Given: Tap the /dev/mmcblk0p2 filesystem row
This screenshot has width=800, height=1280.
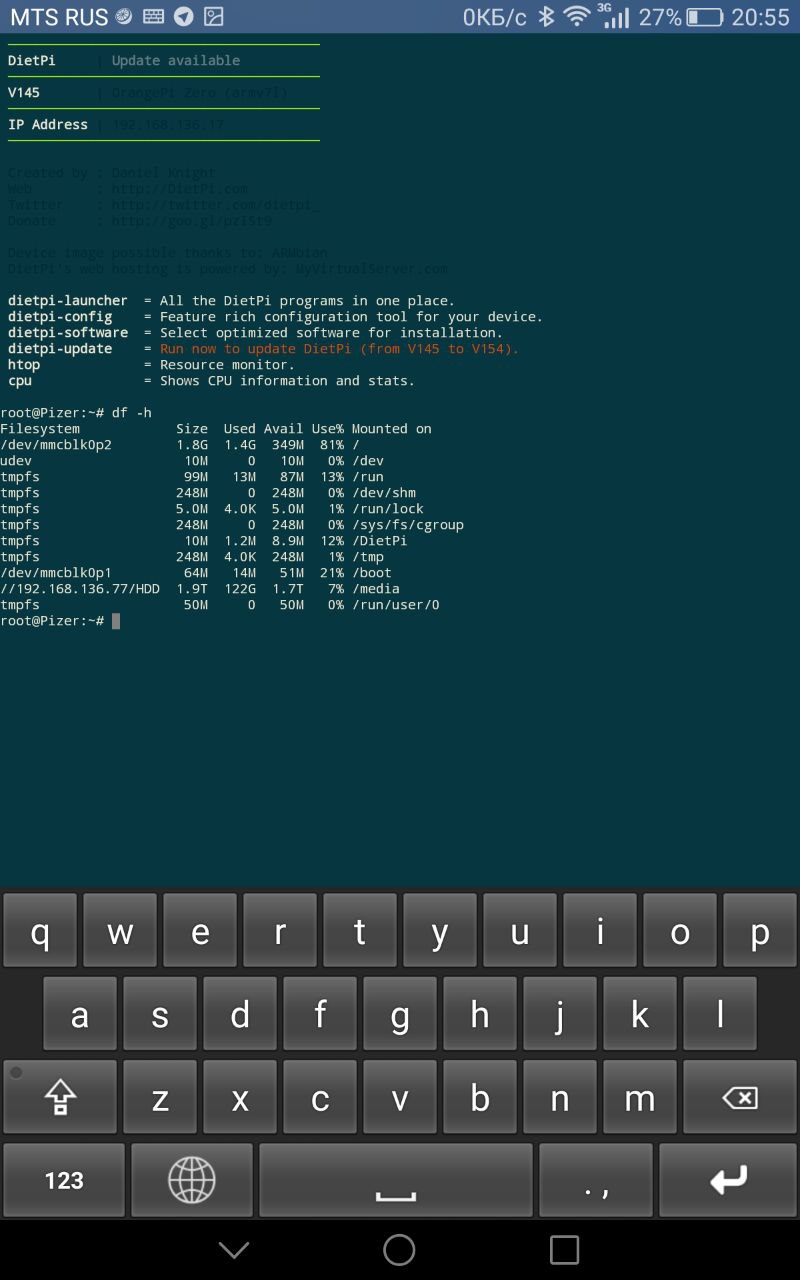Looking at the screenshot, I should pos(180,445).
